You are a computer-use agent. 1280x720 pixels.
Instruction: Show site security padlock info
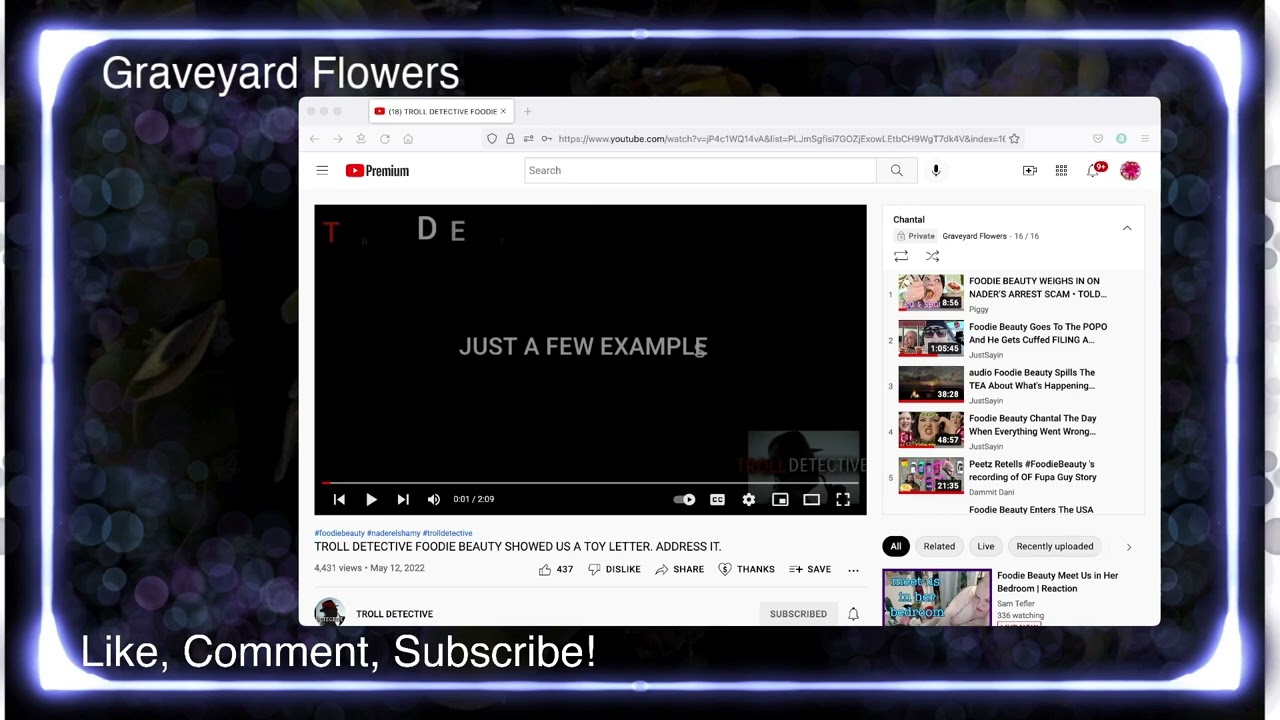(x=510, y=139)
